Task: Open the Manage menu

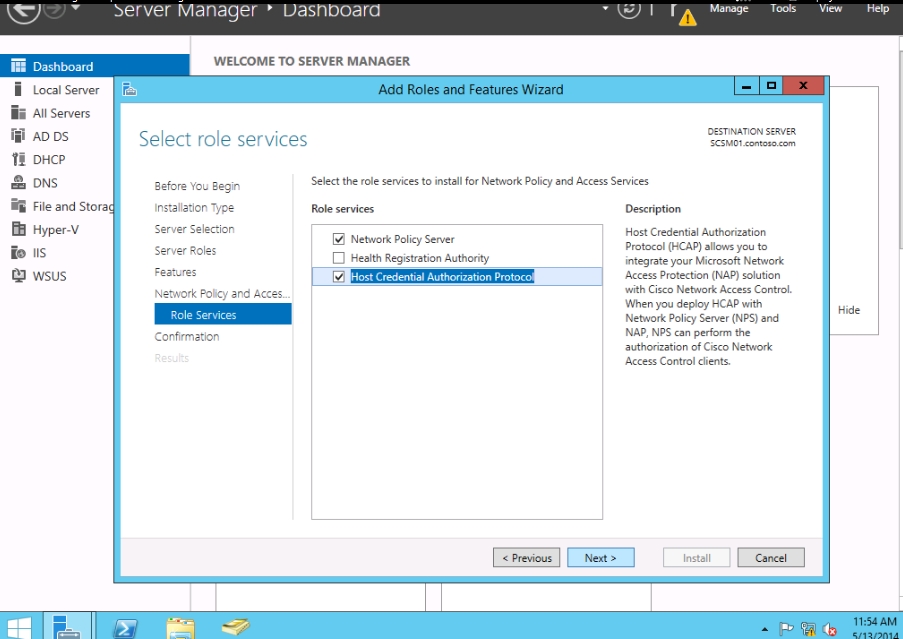Action: coord(728,9)
